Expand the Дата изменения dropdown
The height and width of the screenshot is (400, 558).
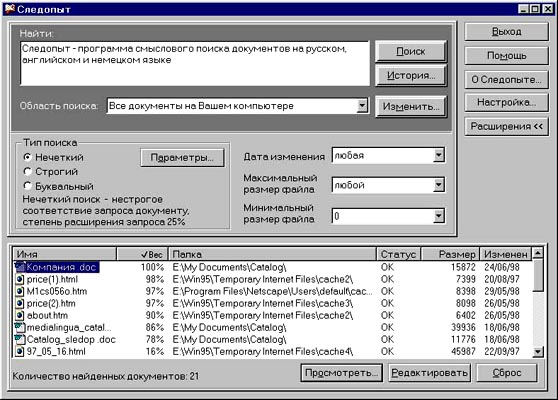(x=439, y=156)
